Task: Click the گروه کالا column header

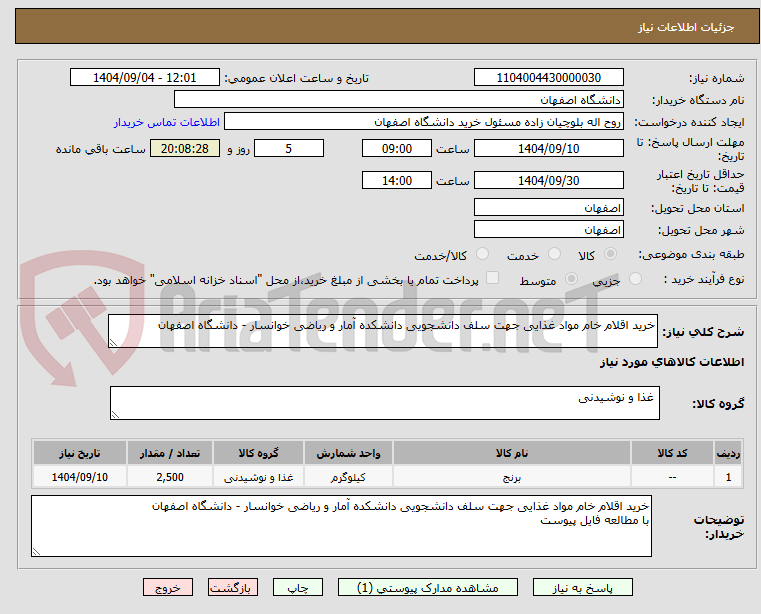Action: (x=258, y=453)
